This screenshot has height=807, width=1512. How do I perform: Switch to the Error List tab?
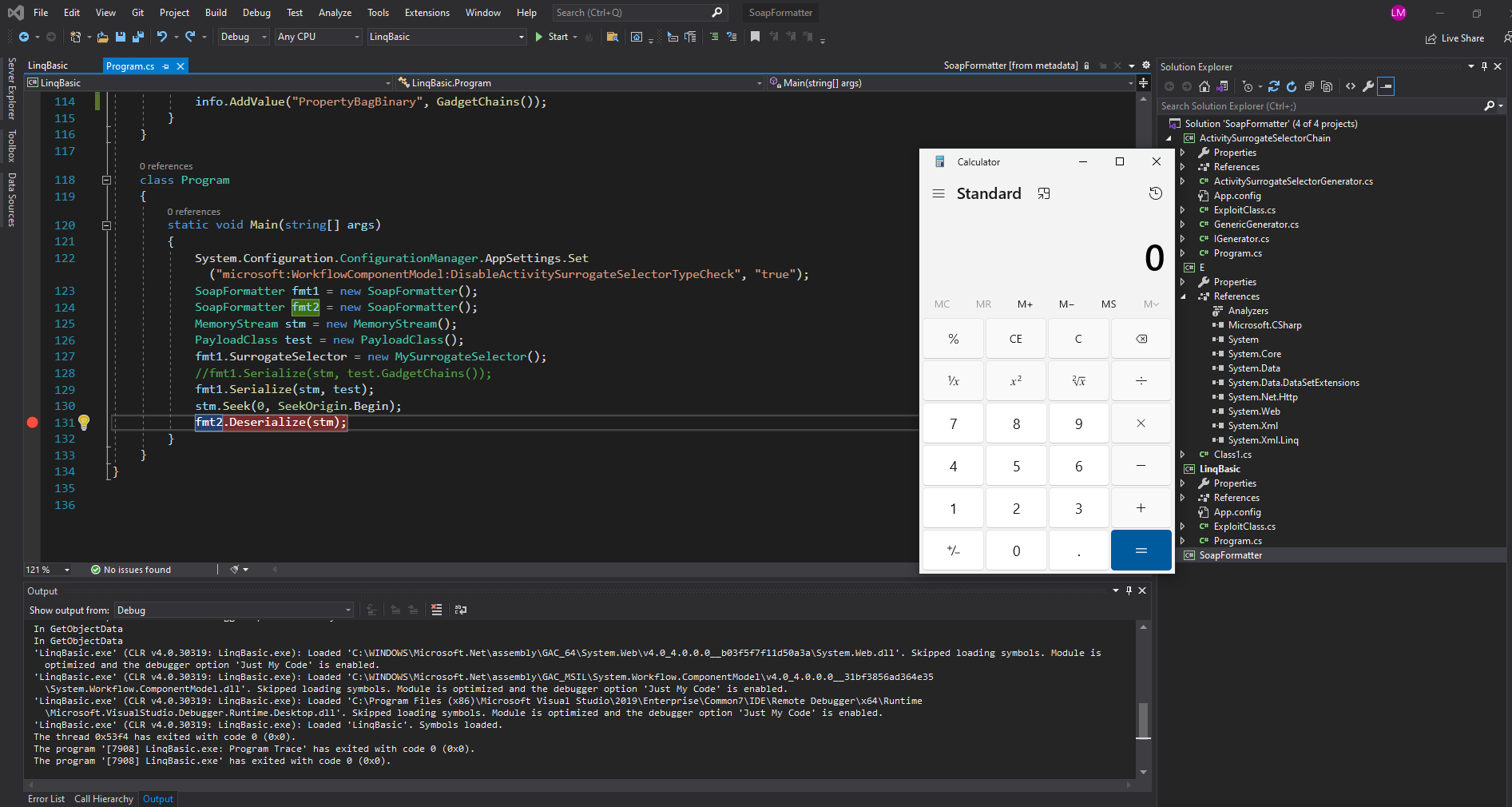(46, 799)
